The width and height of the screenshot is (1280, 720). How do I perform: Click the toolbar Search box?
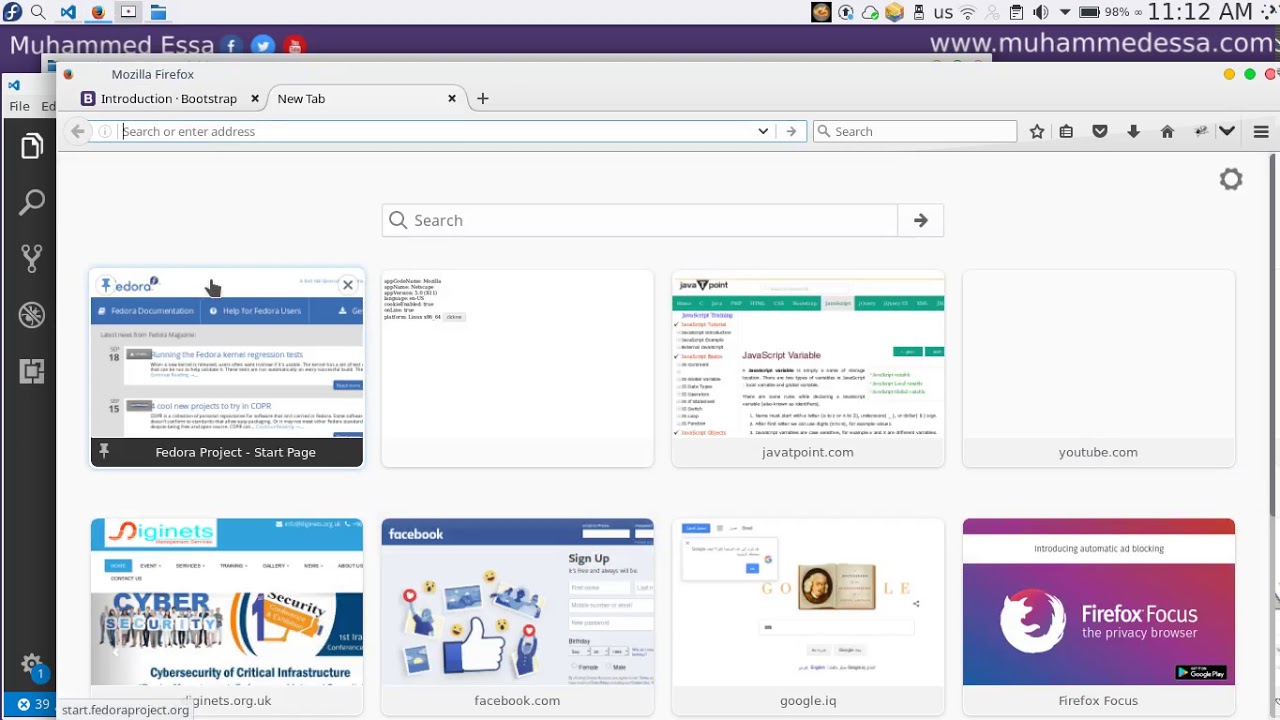click(915, 131)
